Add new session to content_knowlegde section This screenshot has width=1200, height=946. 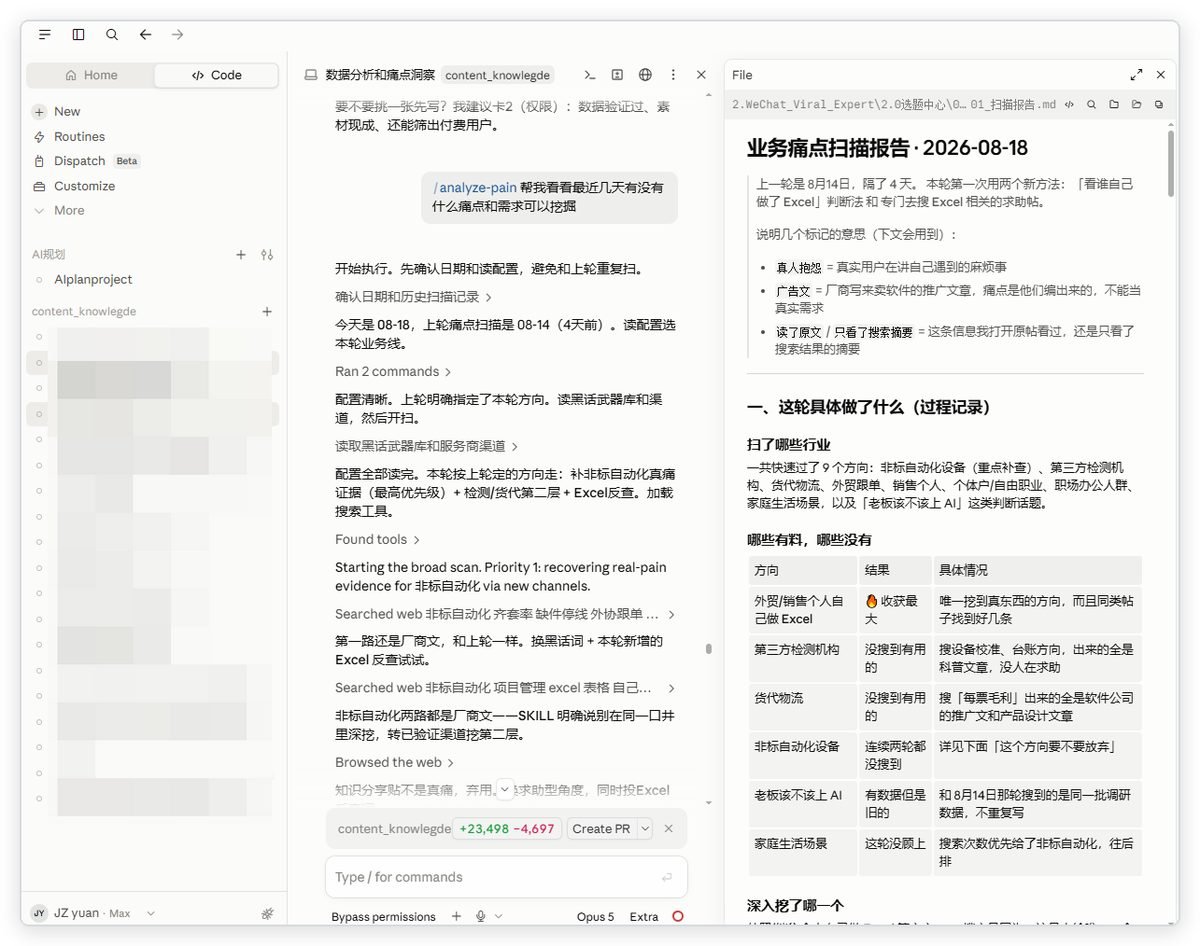tap(267, 312)
